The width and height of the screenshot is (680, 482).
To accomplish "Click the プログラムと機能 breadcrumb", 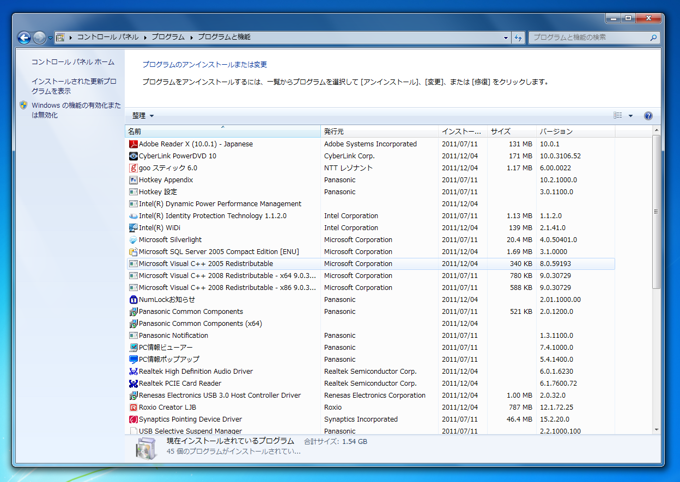I will click(x=224, y=37).
